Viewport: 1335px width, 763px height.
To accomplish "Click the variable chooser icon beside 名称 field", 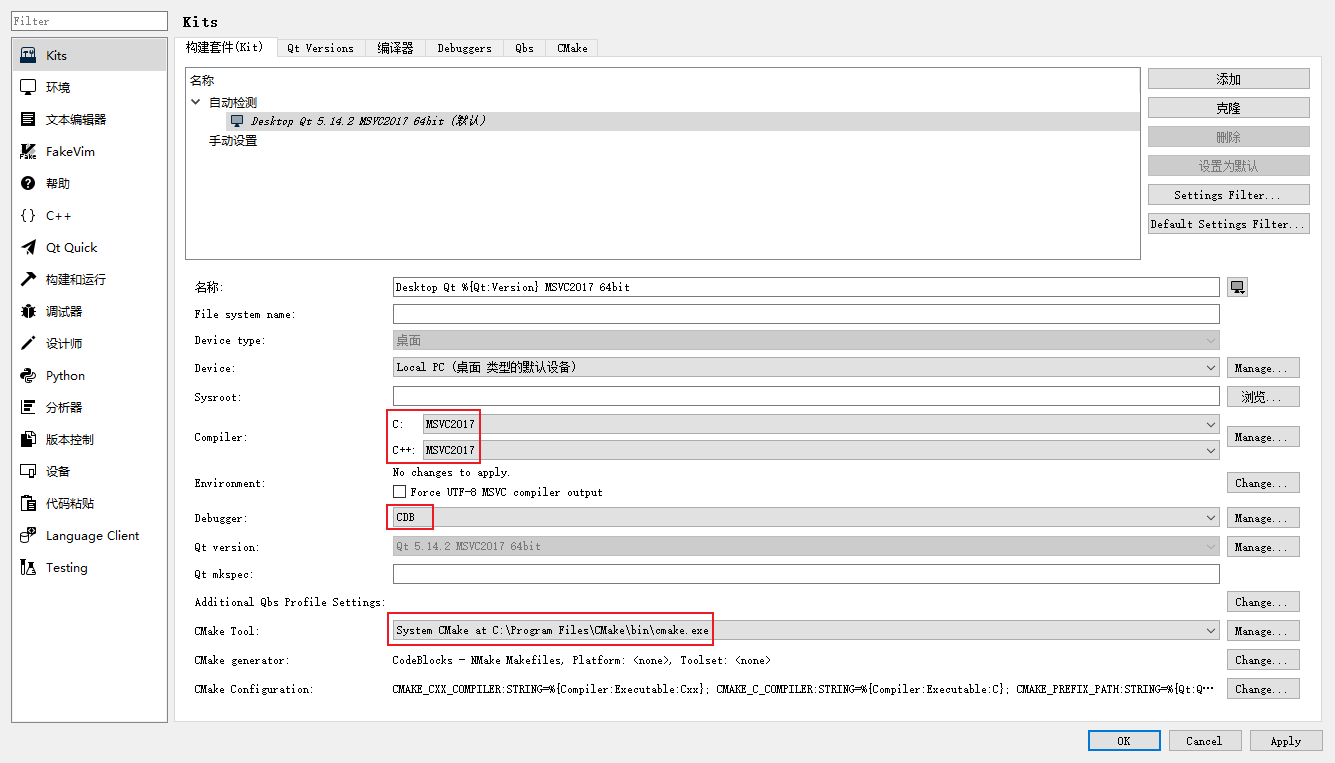I will click(1237, 286).
